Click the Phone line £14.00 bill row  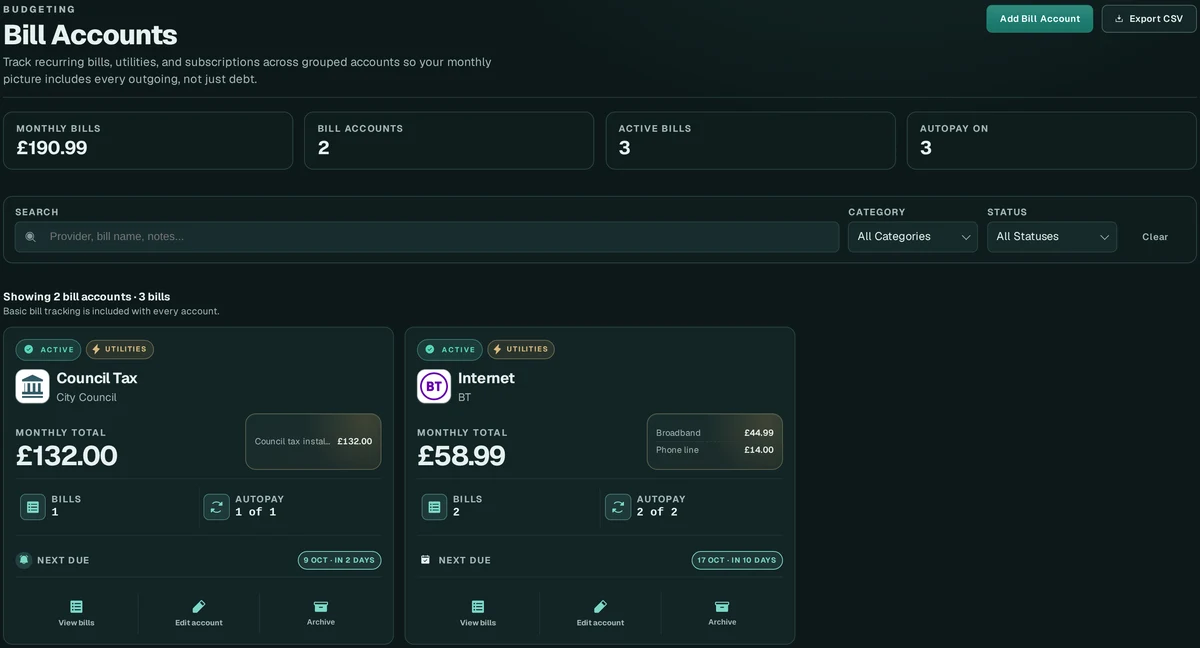tap(715, 450)
